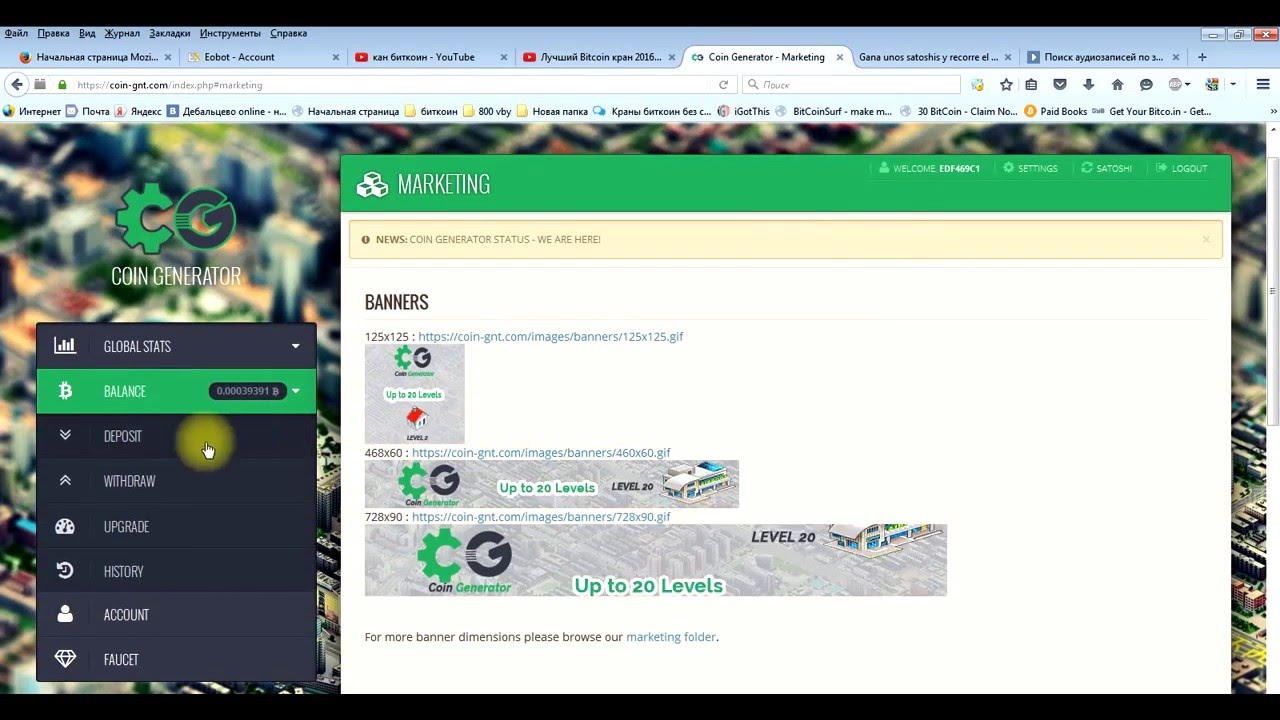The height and width of the screenshot is (720, 1280).
Task: Click the Marketing cubes header icon
Action: (372, 184)
